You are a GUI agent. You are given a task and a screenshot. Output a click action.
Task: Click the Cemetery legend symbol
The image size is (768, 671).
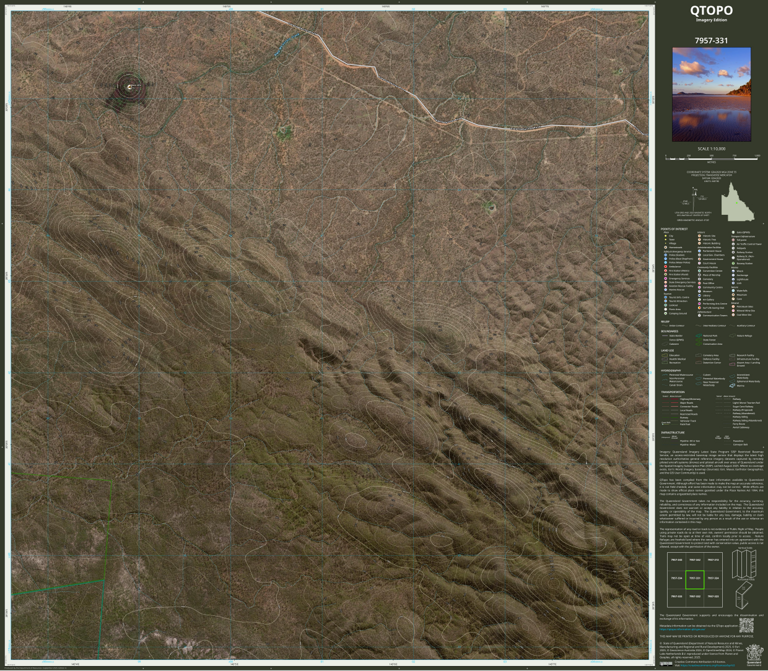point(699,279)
